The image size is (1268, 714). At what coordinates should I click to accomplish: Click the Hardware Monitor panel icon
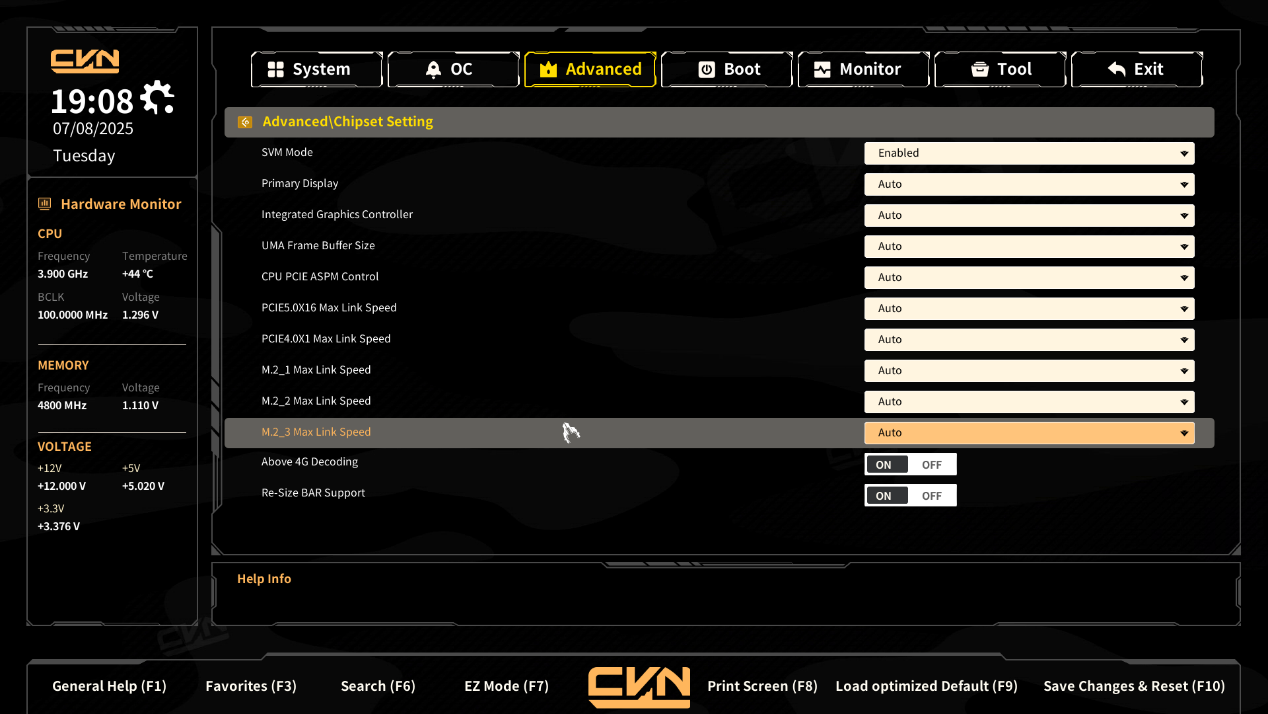(44, 204)
